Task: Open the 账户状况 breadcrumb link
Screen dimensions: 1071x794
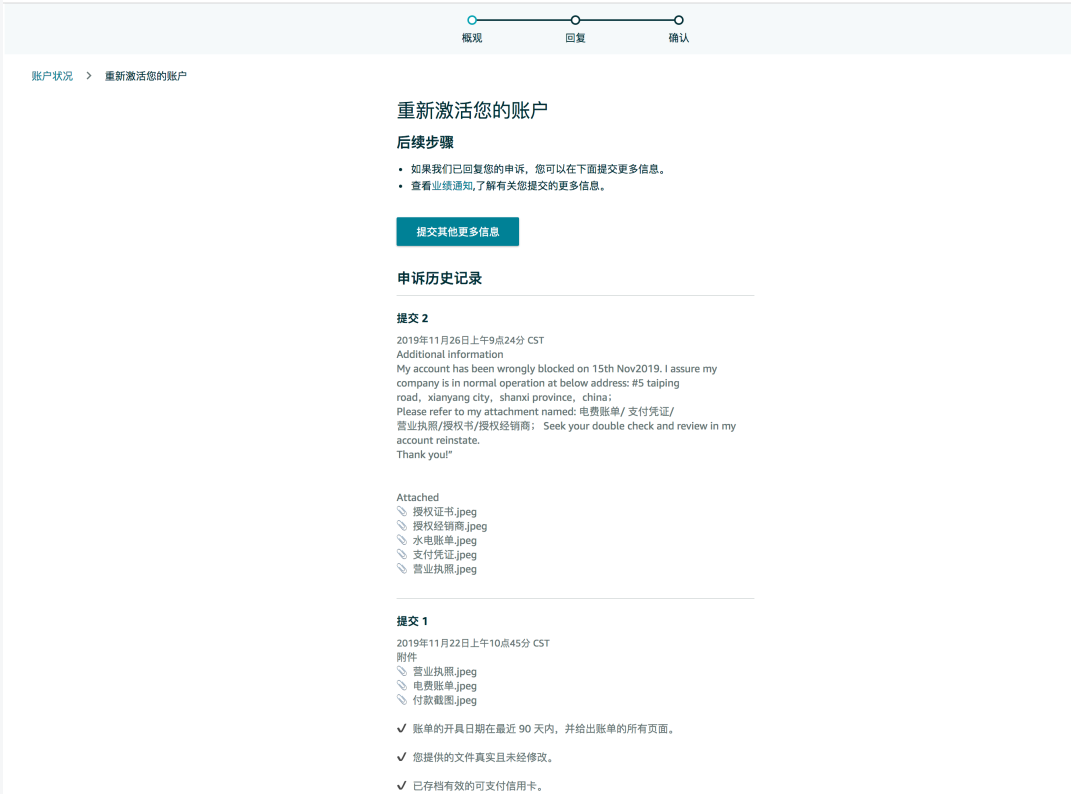Action: (52, 76)
